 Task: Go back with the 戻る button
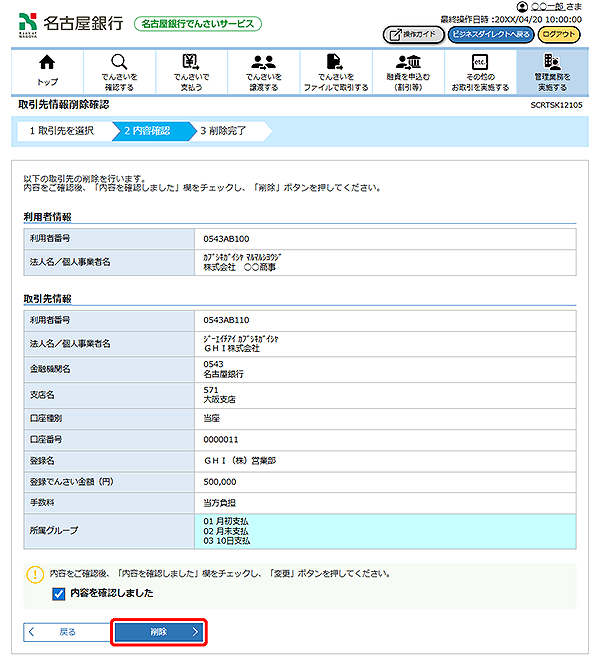[x=62, y=632]
